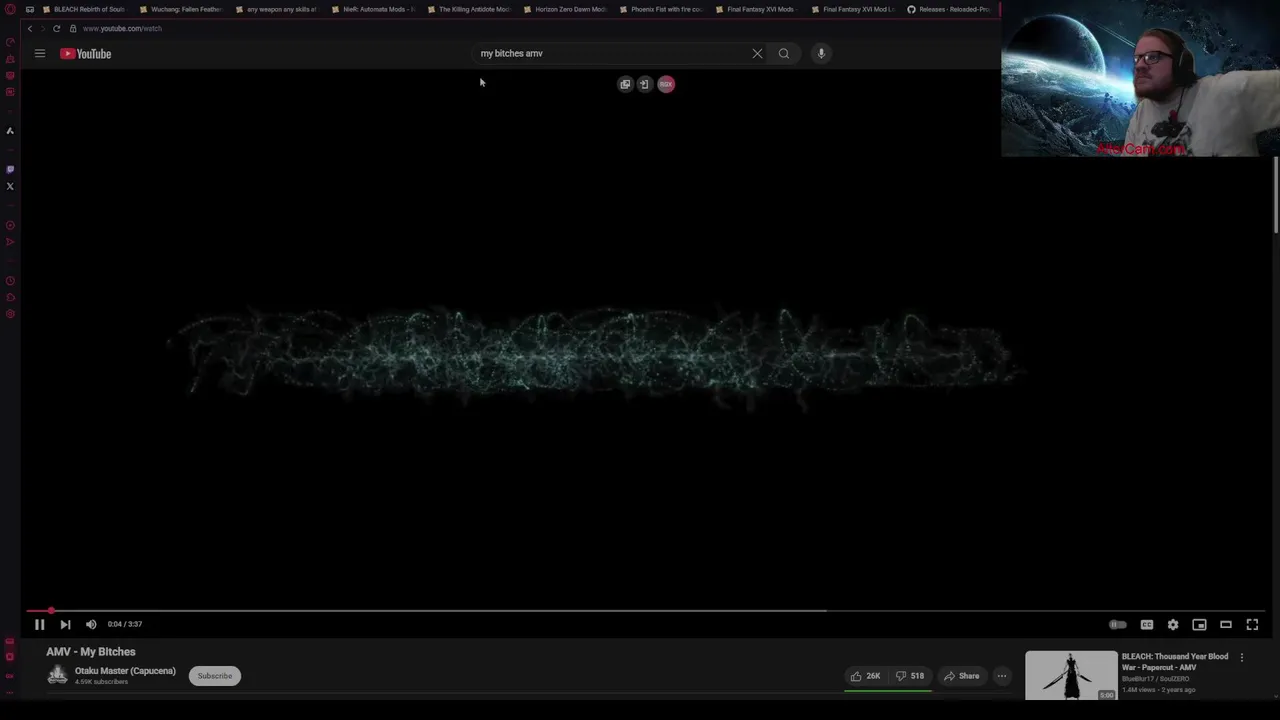Open the My Flow send arrow icon
This screenshot has height=720, width=1280.
click(10, 241)
